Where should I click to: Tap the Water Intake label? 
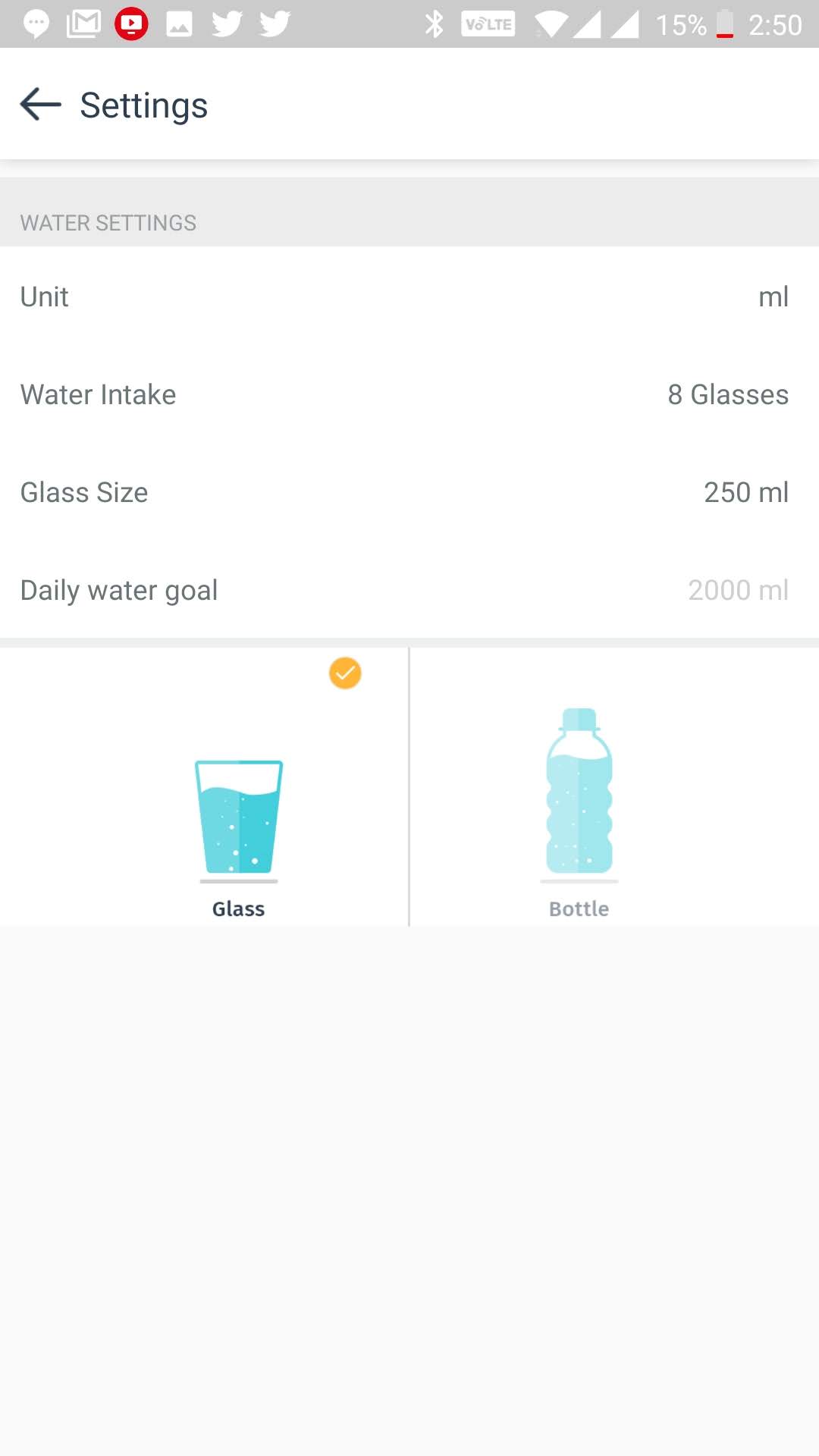(98, 394)
